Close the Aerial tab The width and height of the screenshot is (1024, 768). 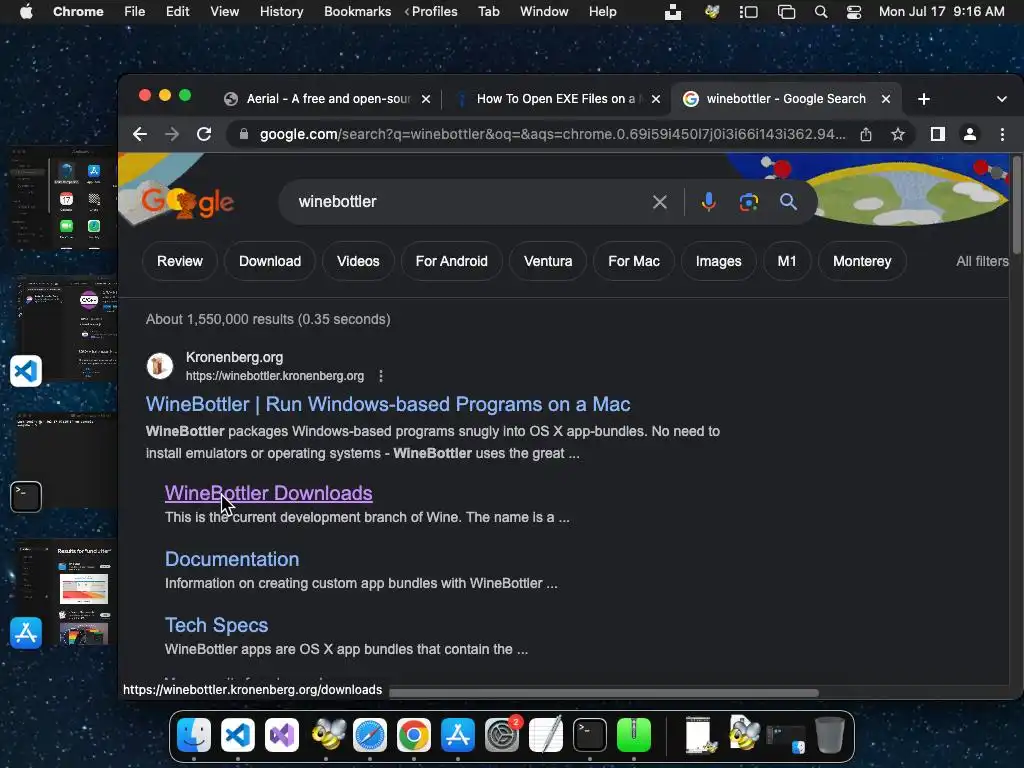click(426, 99)
